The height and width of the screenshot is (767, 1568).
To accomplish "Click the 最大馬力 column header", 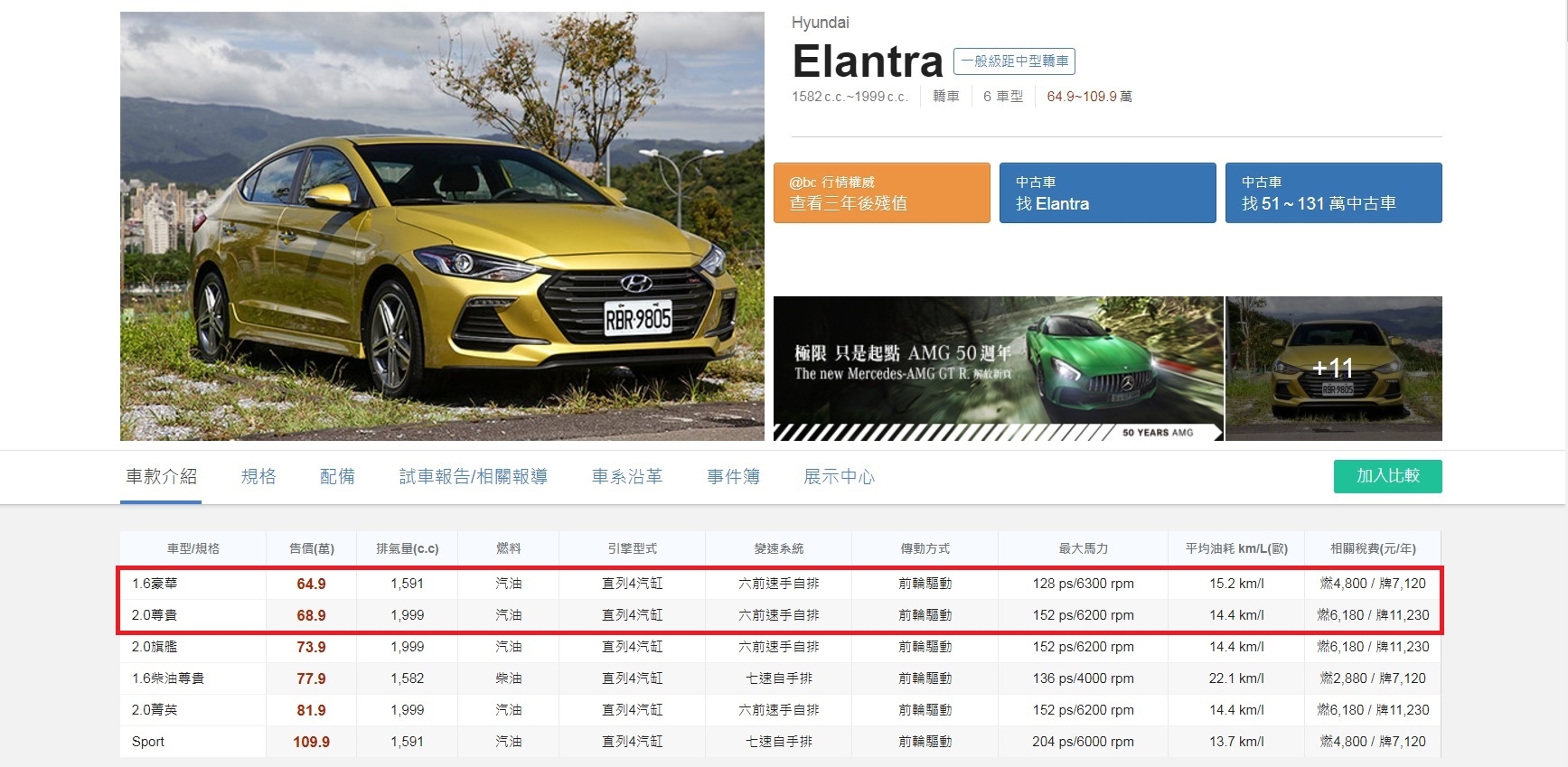I will pos(1084,548).
